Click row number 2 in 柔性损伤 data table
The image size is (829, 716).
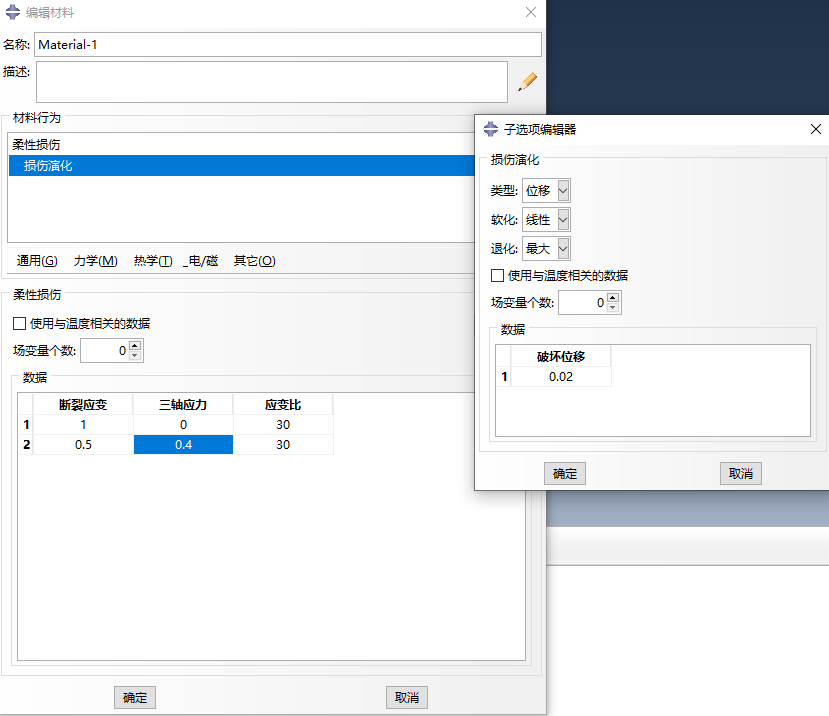tap(26, 445)
